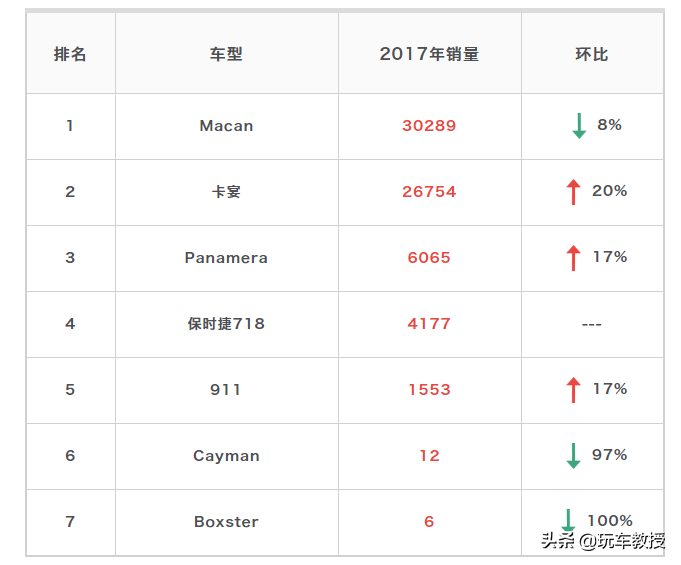This screenshot has width=681, height=565.
Task: Select sales value 6065
Action: click(429, 258)
